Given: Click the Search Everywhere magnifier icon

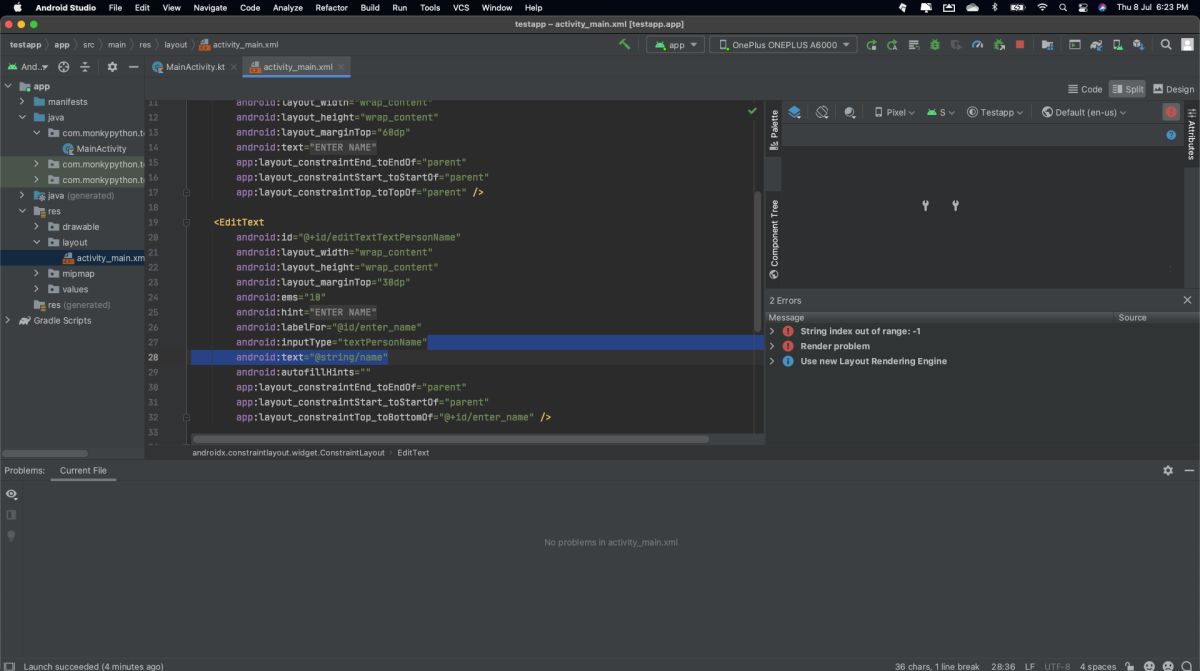Looking at the screenshot, I should click(x=1166, y=45).
